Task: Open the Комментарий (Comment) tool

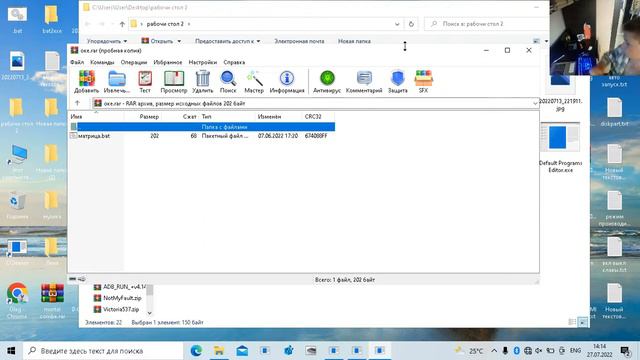Action: coord(364,81)
